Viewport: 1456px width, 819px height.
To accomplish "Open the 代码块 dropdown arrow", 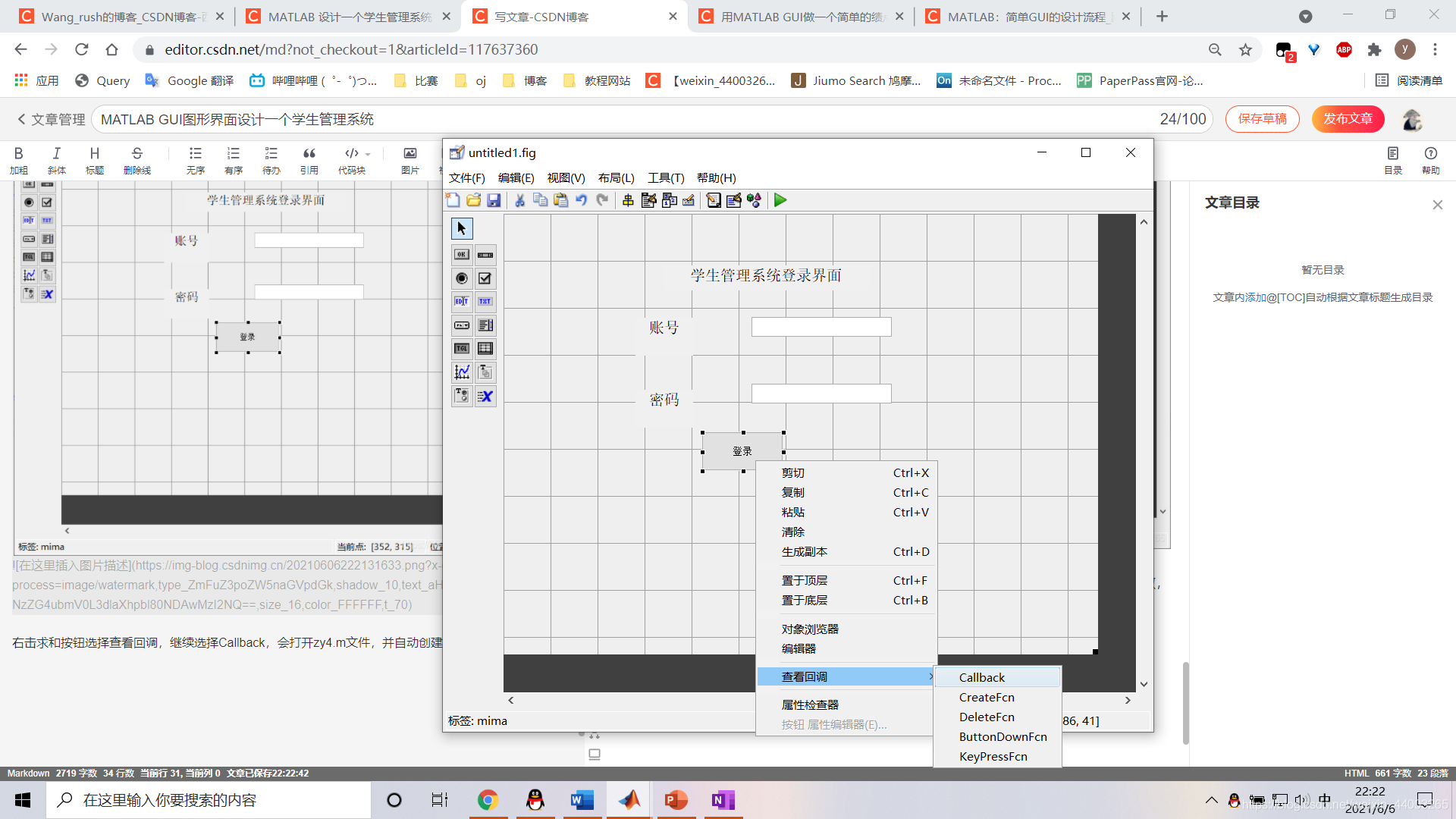I will (x=368, y=154).
